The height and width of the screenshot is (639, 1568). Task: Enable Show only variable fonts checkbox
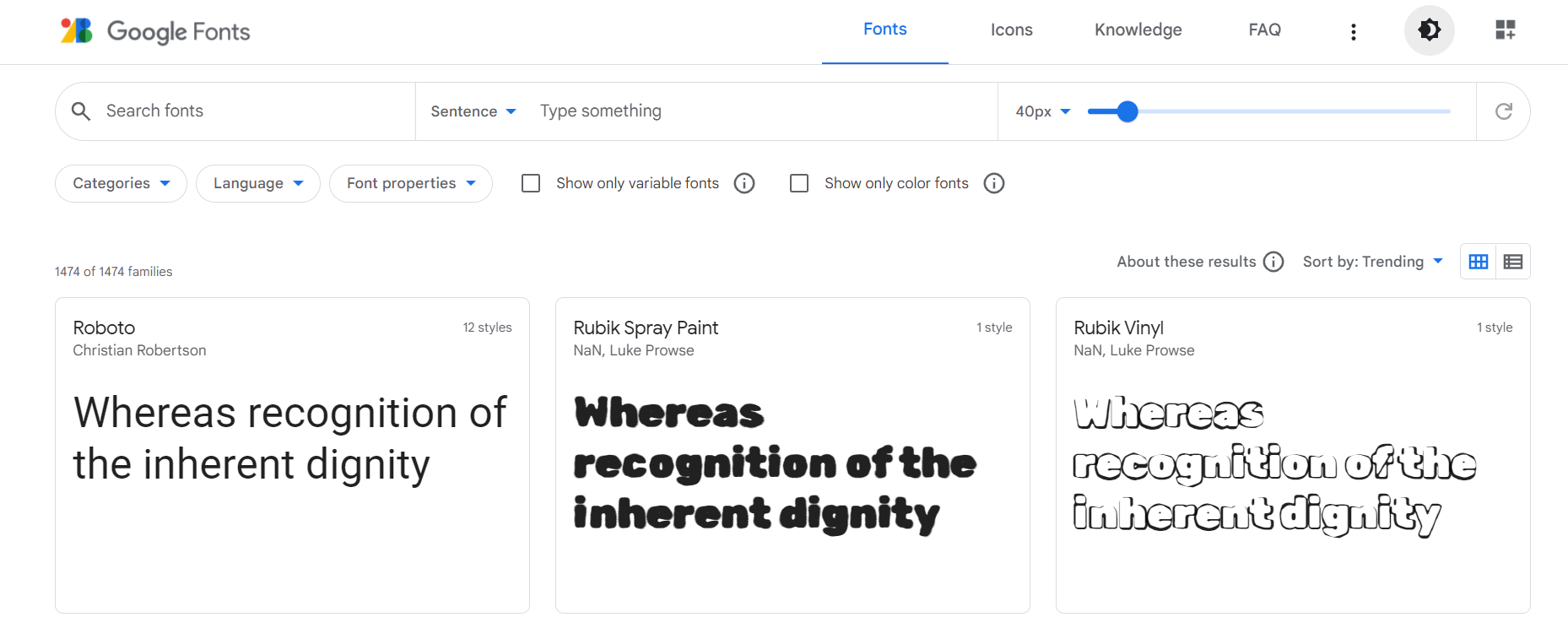pyautogui.click(x=531, y=183)
